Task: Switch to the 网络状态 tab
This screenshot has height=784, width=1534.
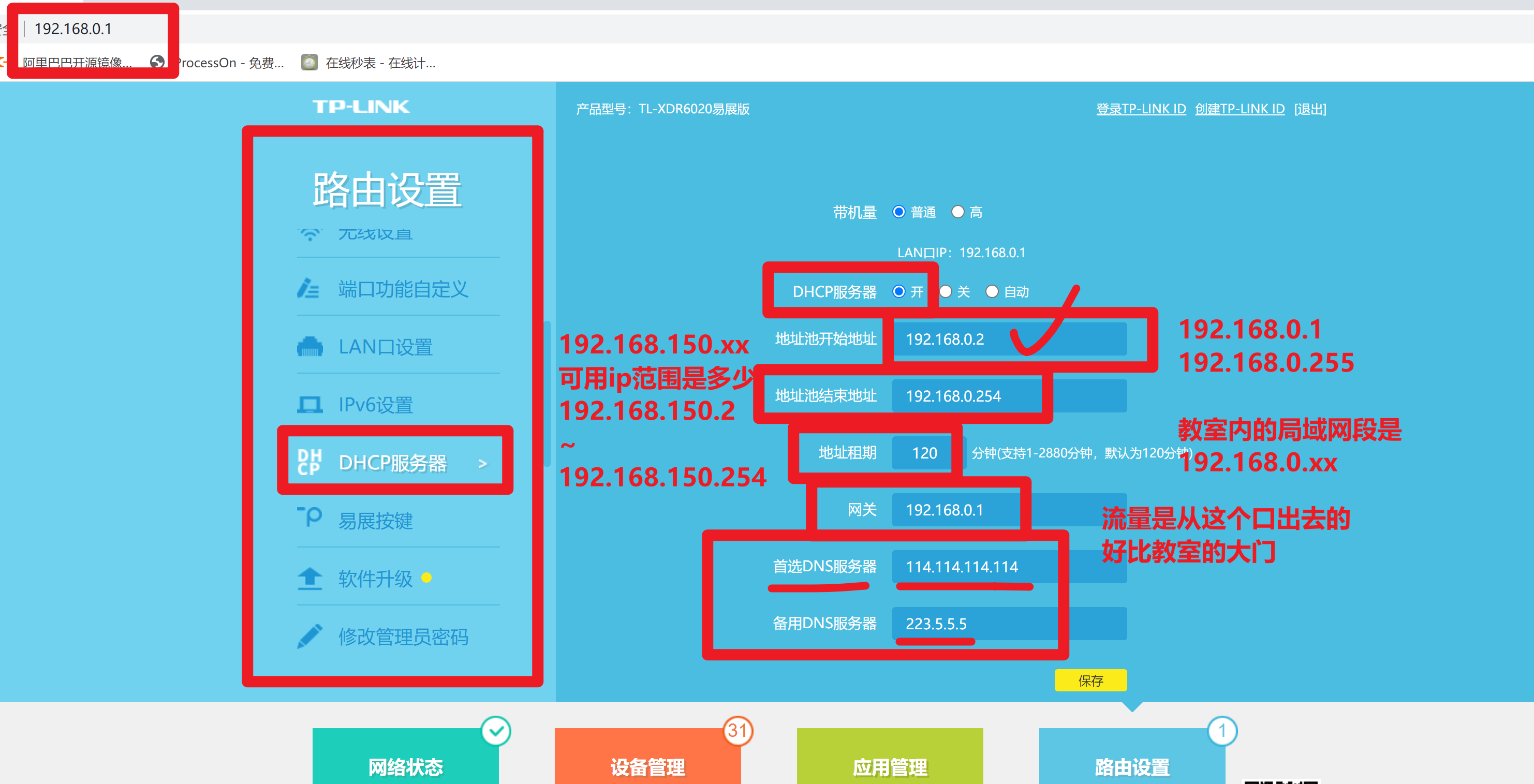Action: click(406, 756)
